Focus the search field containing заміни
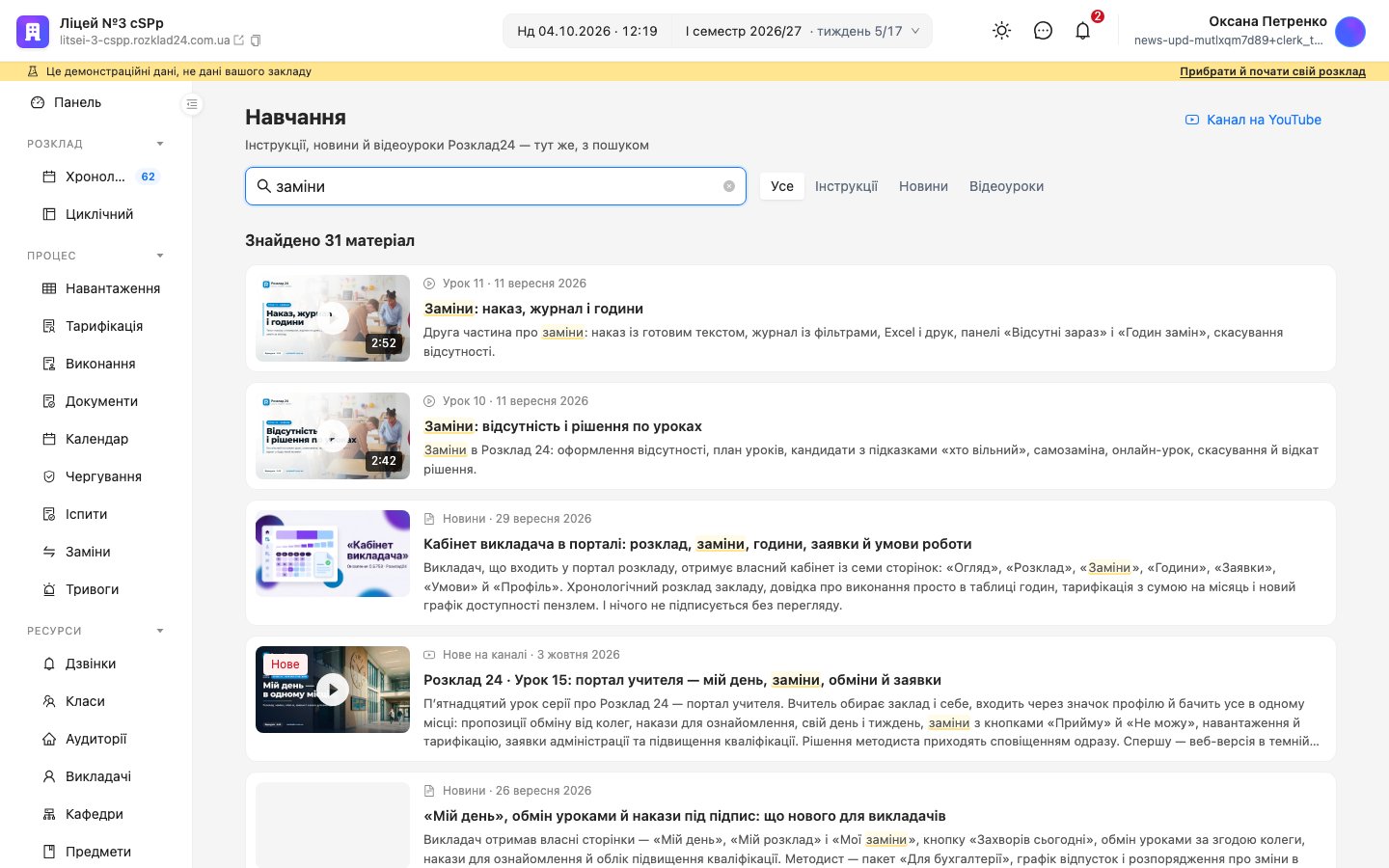The height and width of the screenshot is (868, 1389). click(x=496, y=186)
